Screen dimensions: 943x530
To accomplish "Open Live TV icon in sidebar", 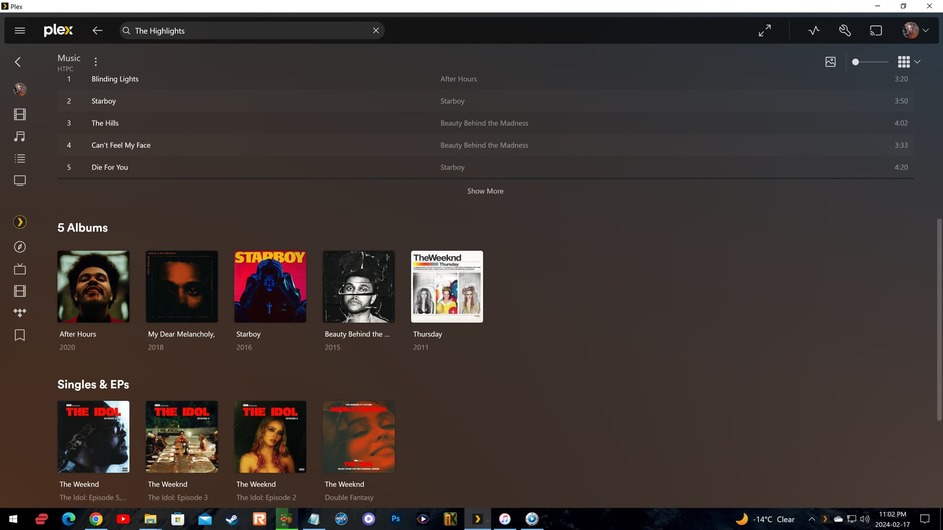I will pos(20,269).
